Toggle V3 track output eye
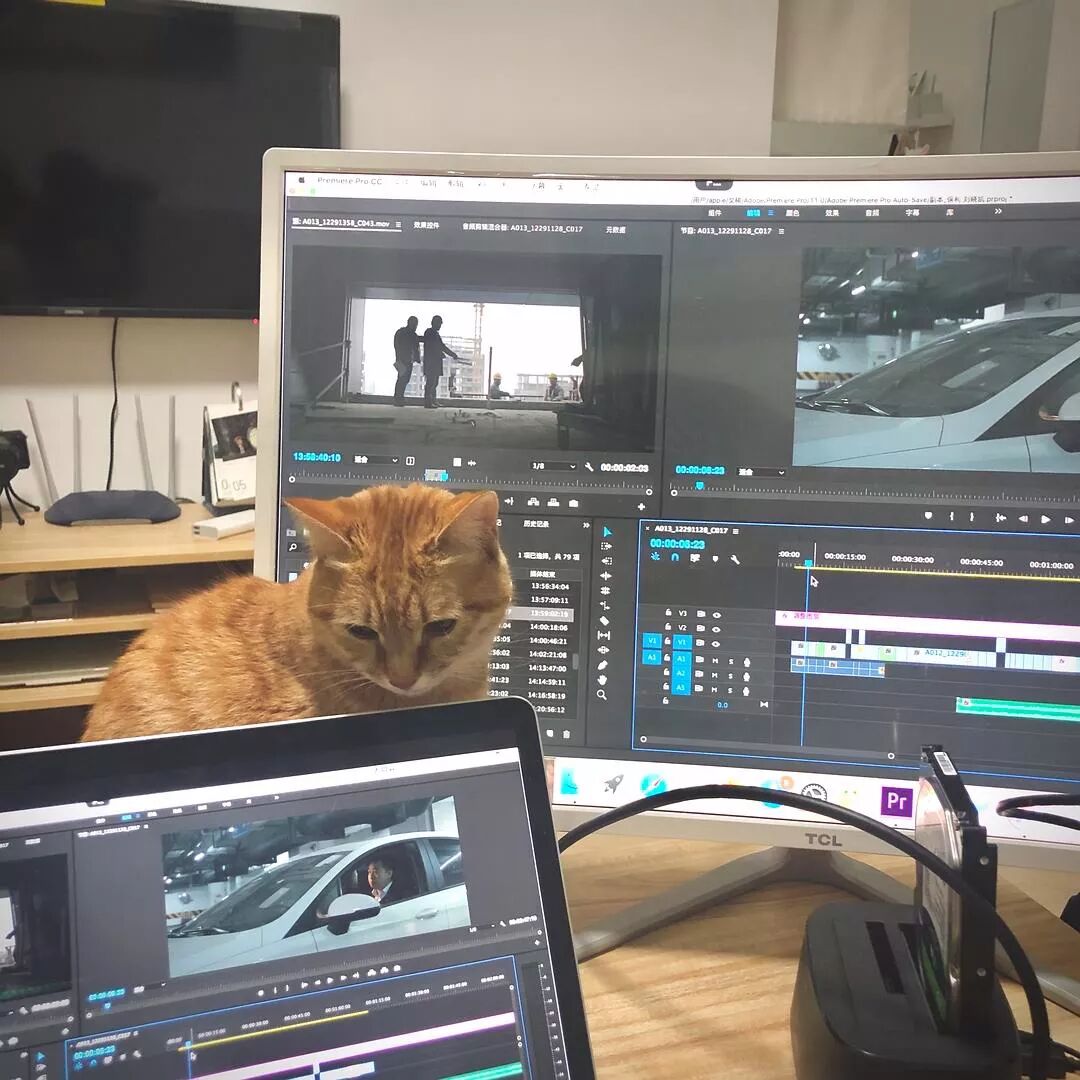1080x1080 pixels. 716,614
